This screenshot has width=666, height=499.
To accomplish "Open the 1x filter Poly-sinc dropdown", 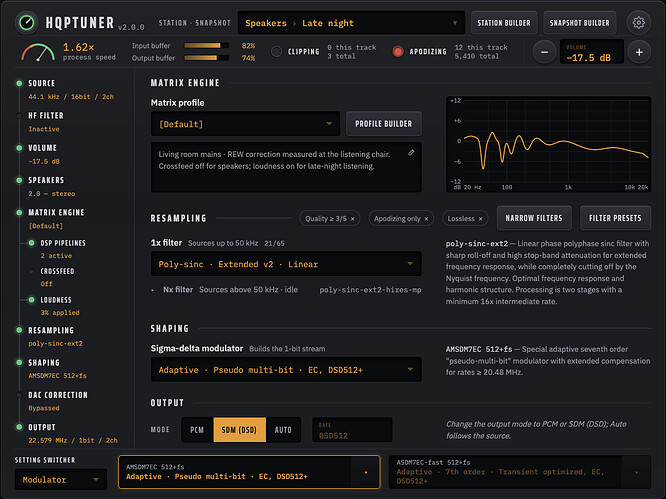I will (x=286, y=264).
